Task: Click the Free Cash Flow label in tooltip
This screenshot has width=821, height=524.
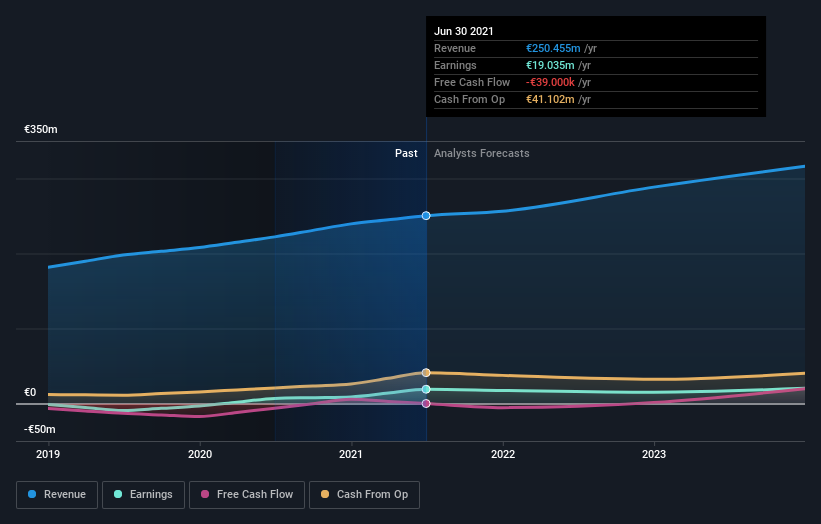Action: click(x=472, y=82)
